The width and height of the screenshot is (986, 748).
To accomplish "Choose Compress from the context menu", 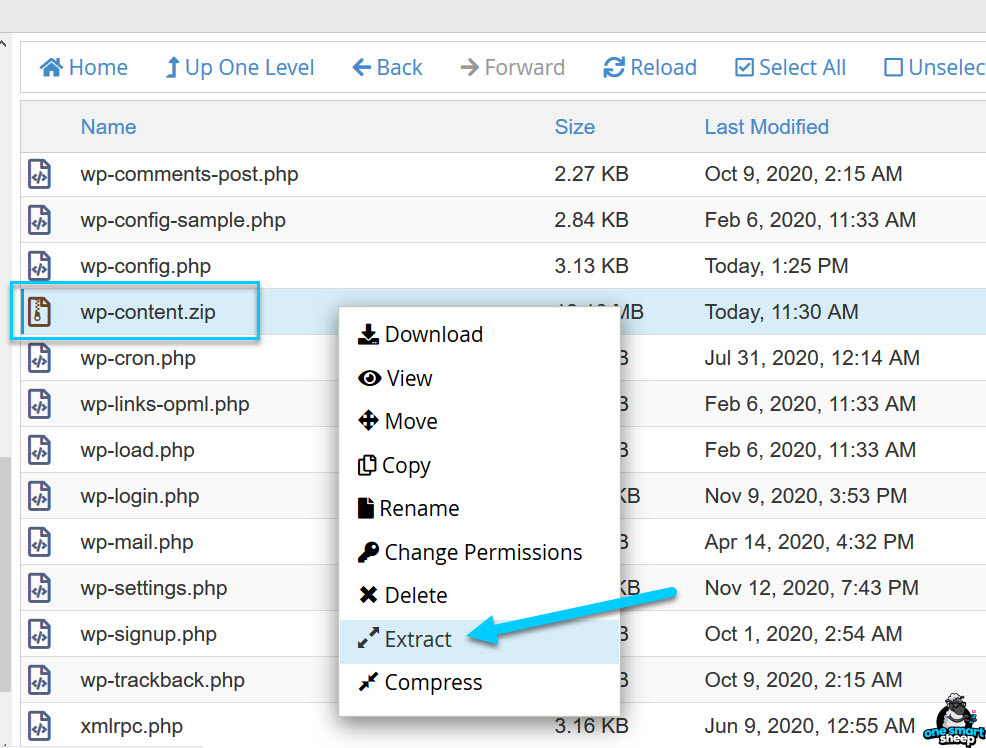I will (479, 682).
